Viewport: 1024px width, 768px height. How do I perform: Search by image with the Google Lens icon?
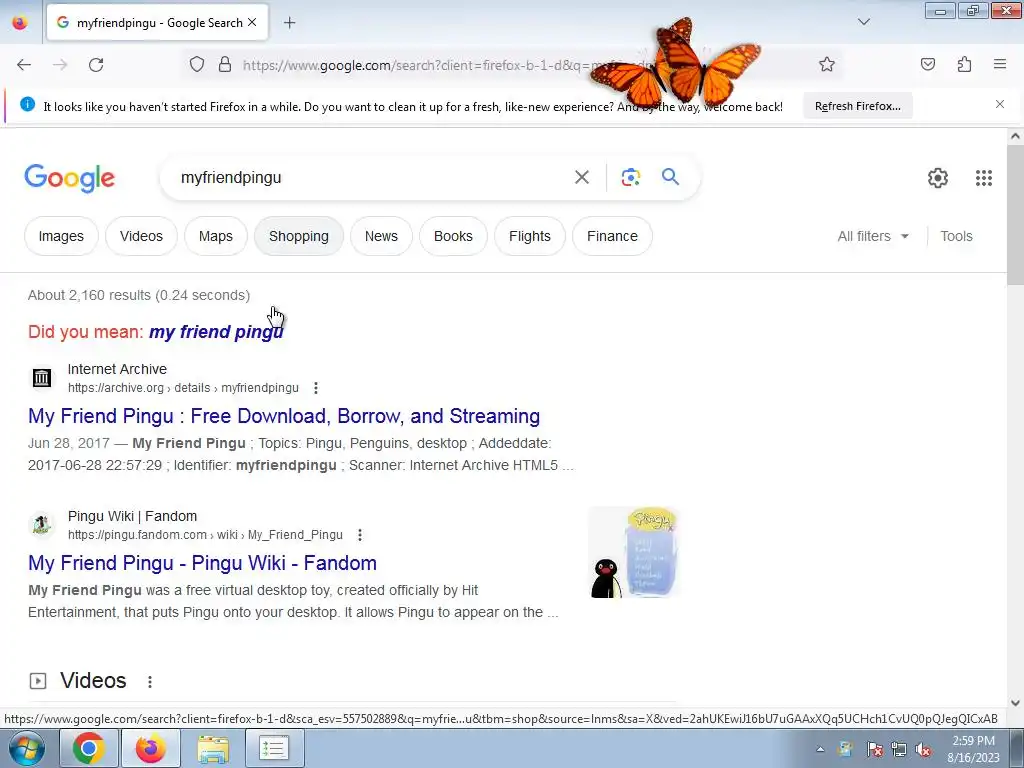click(630, 177)
